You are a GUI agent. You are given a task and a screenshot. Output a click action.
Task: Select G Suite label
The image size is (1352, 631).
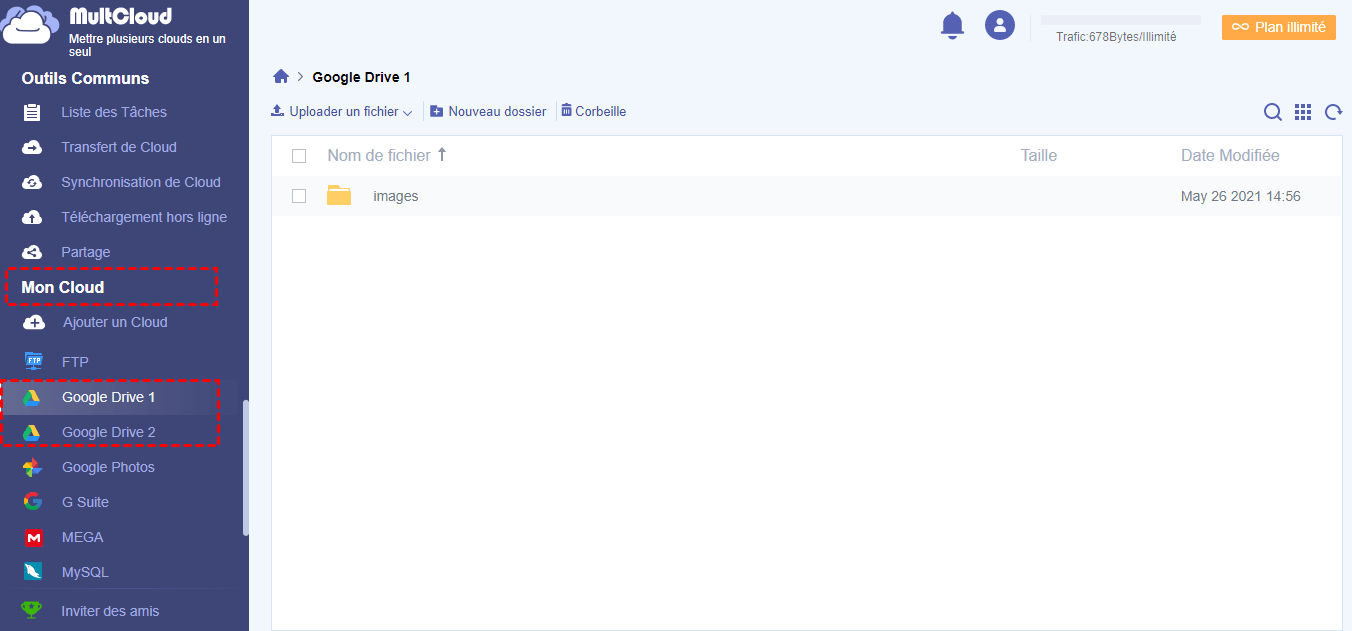pos(85,502)
